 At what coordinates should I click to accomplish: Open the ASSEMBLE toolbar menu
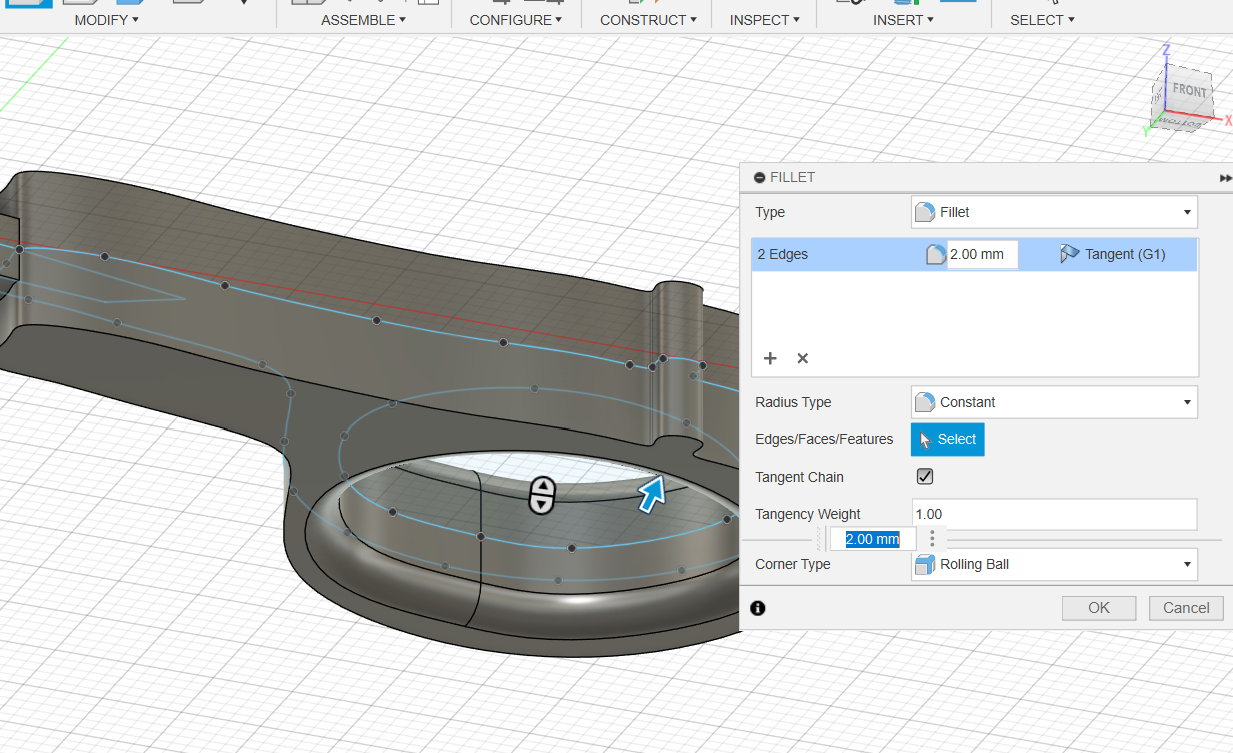pyautogui.click(x=363, y=20)
